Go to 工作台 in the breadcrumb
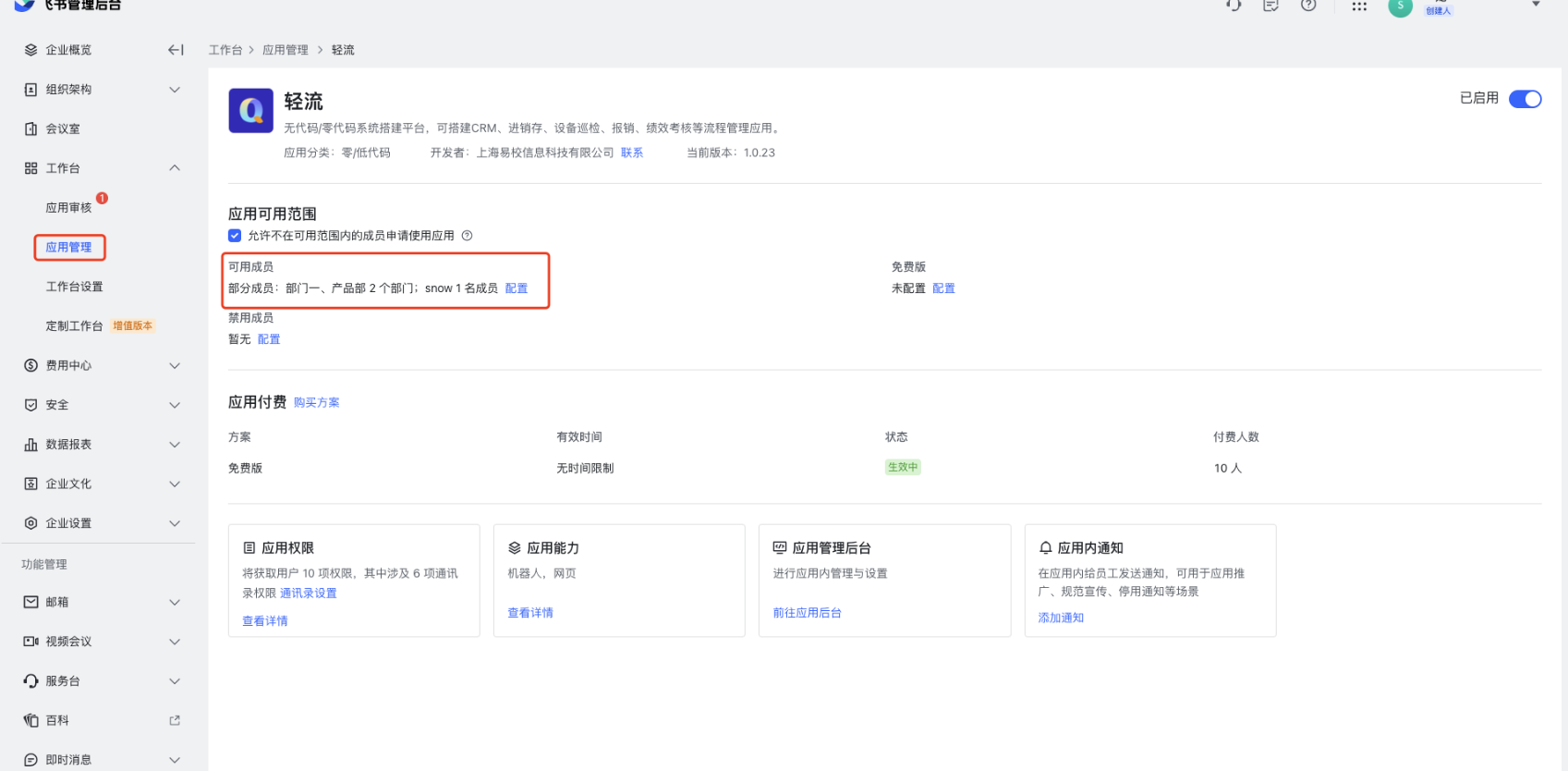The width and height of the screenshot is (1568, 771). [225, 50]
